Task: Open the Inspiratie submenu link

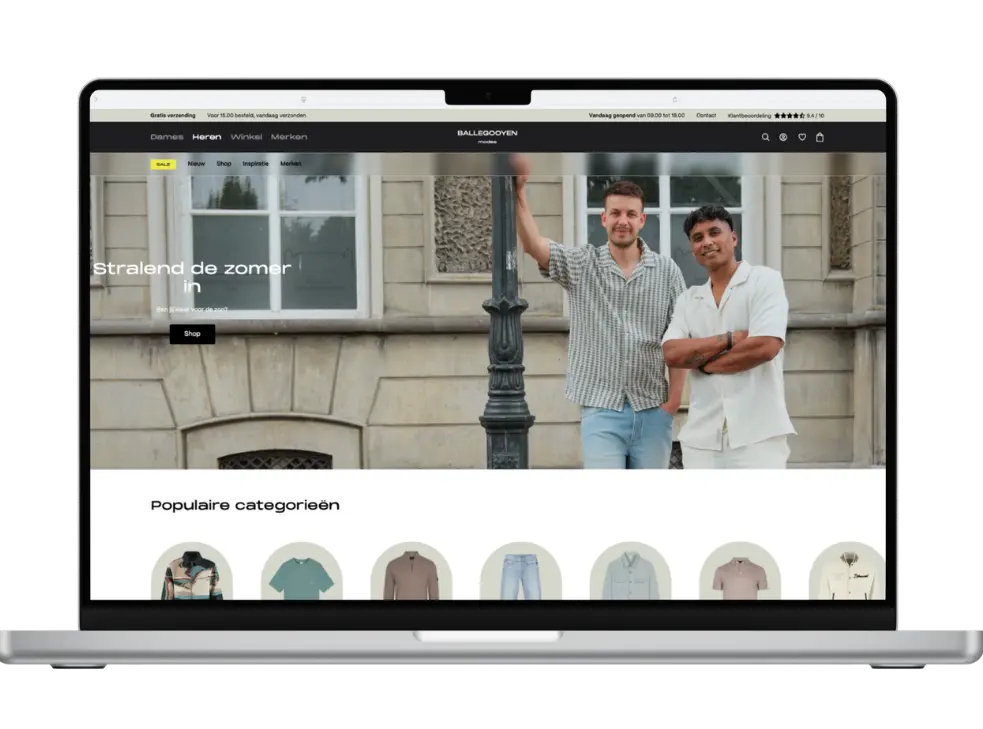Action: pos(255,164)
